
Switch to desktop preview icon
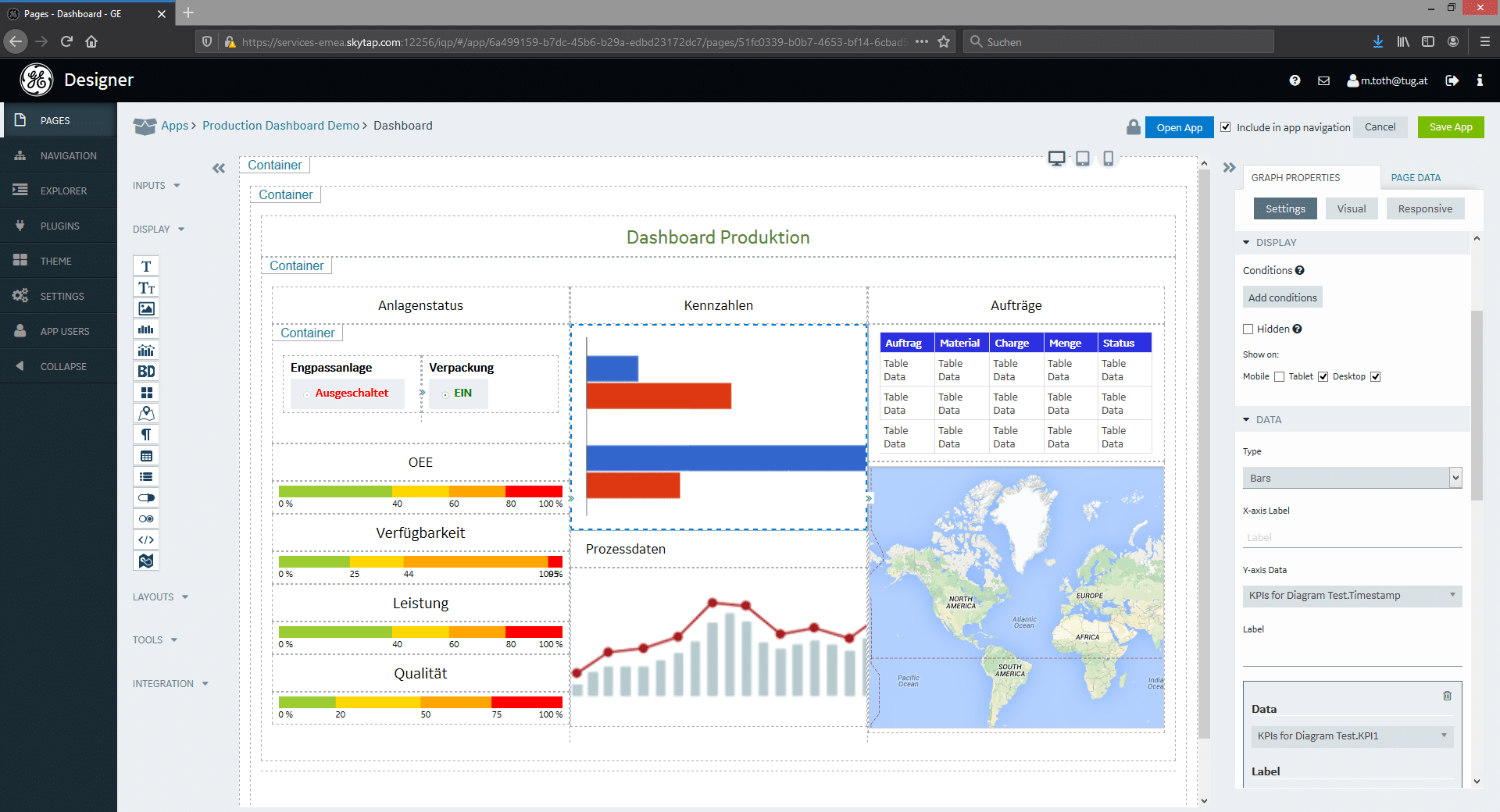coord(1056,158)
